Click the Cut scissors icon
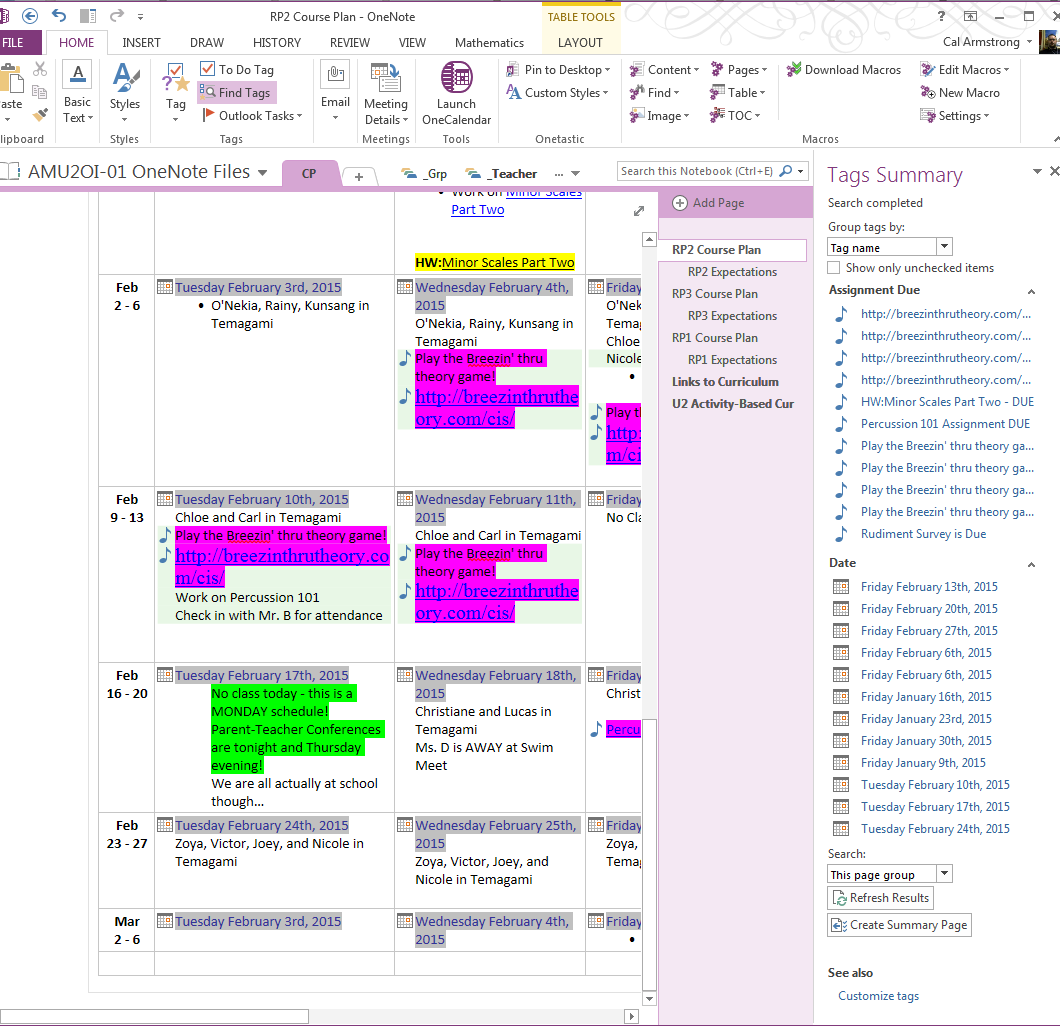Viewport: 1060px width, 1026px height. point(40,69)
